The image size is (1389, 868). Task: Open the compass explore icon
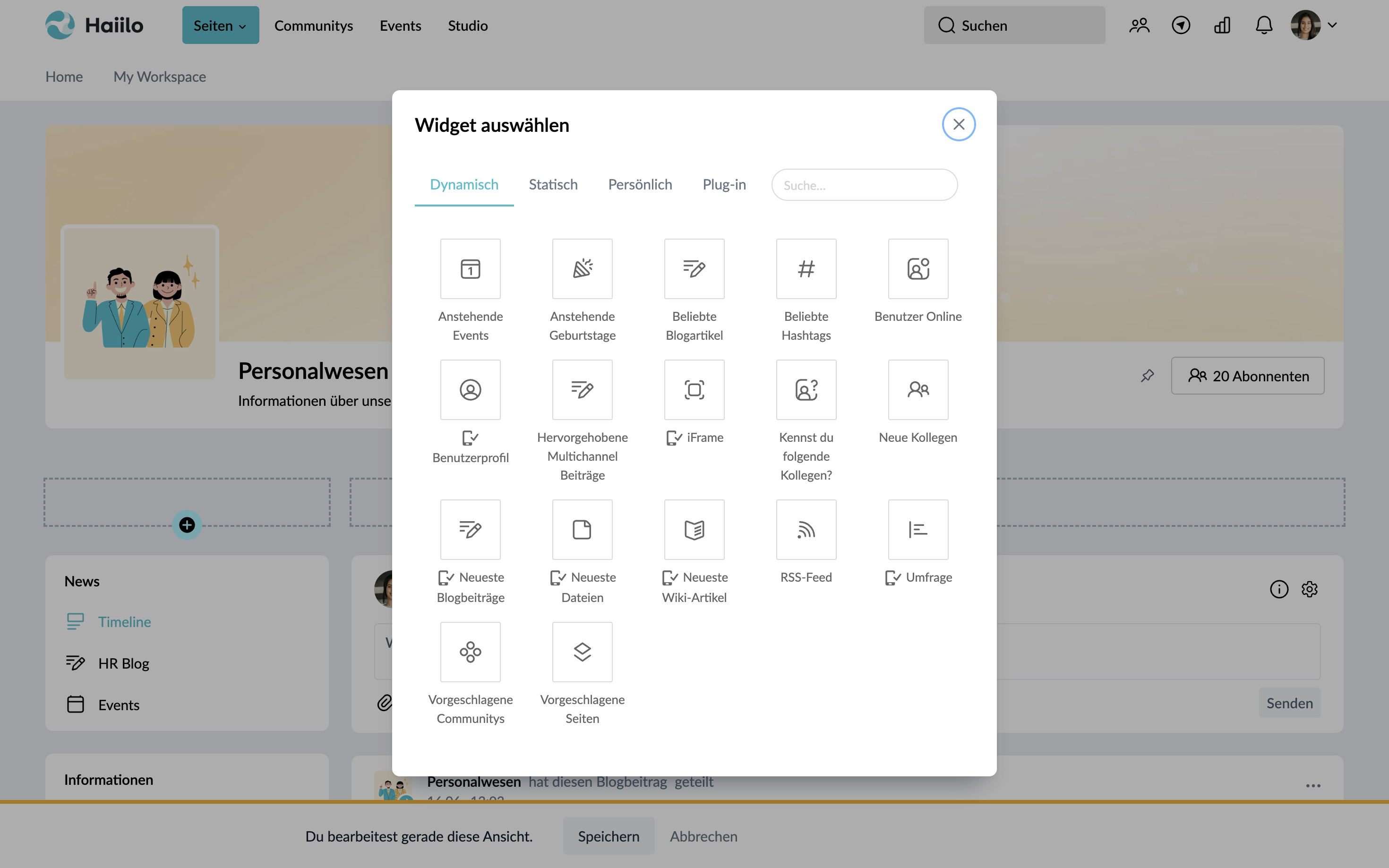pos(1181,25)
